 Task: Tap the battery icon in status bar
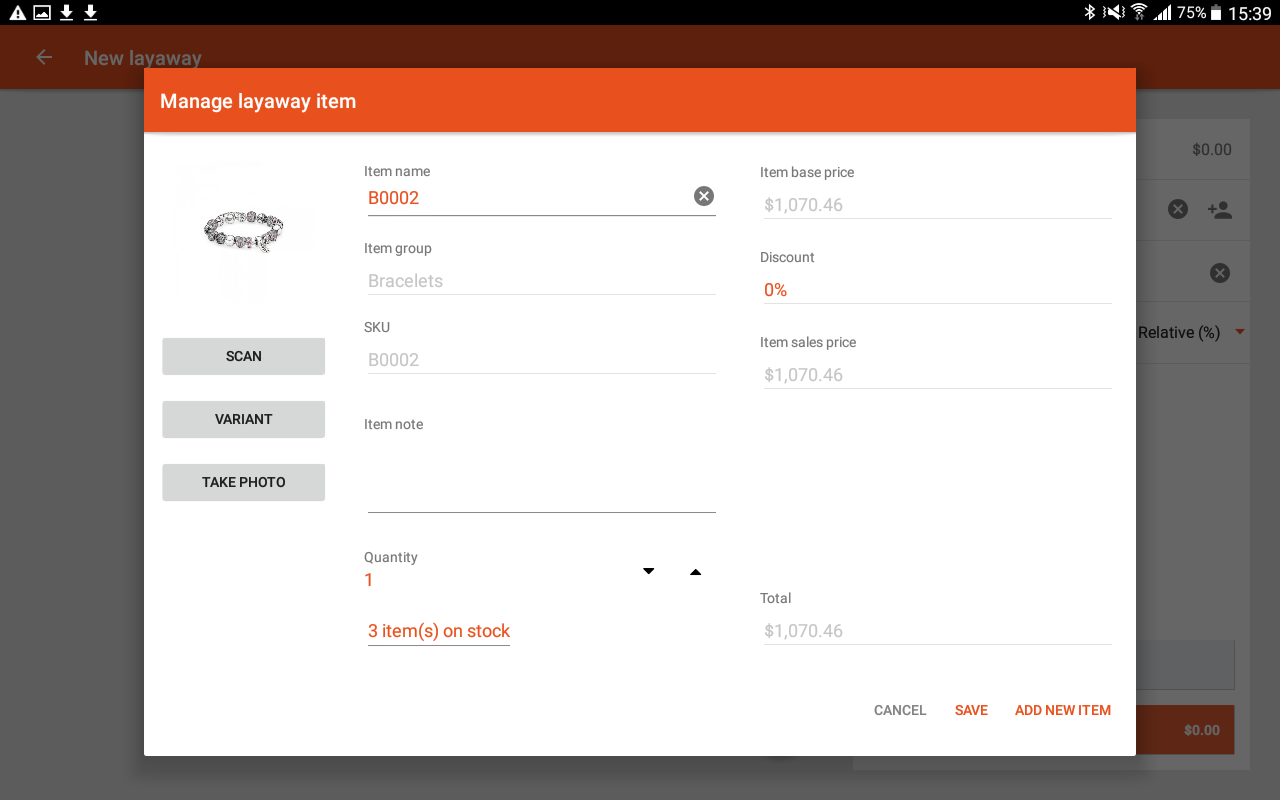coord(1215,12)
